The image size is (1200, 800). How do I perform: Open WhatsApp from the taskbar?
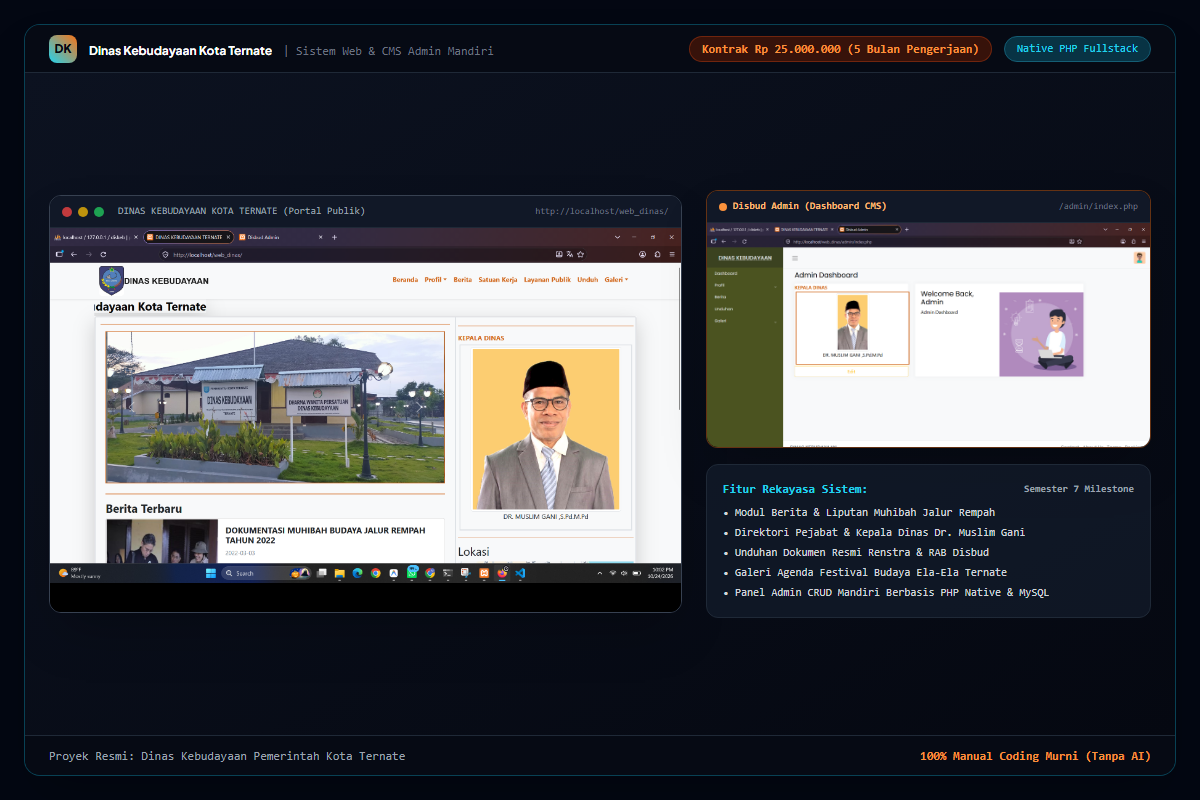pyautogui.click(x=412, y=573)
